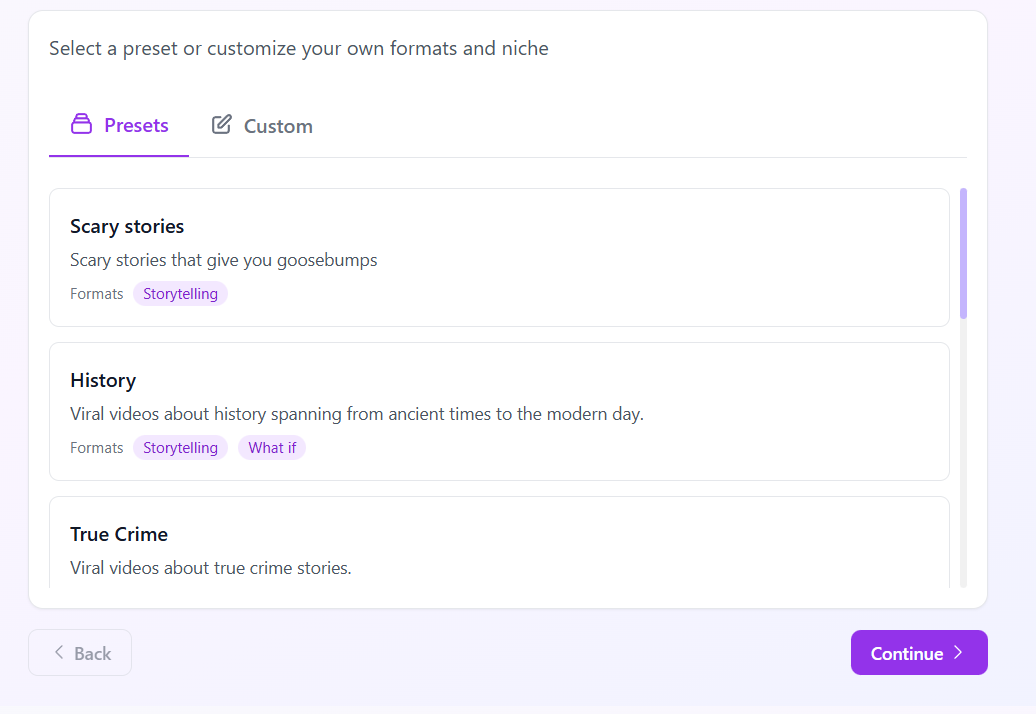This screenshot has width=1036, height=714.
Task: Click the Formats label on the History card
Action: (x=96, y=447)
